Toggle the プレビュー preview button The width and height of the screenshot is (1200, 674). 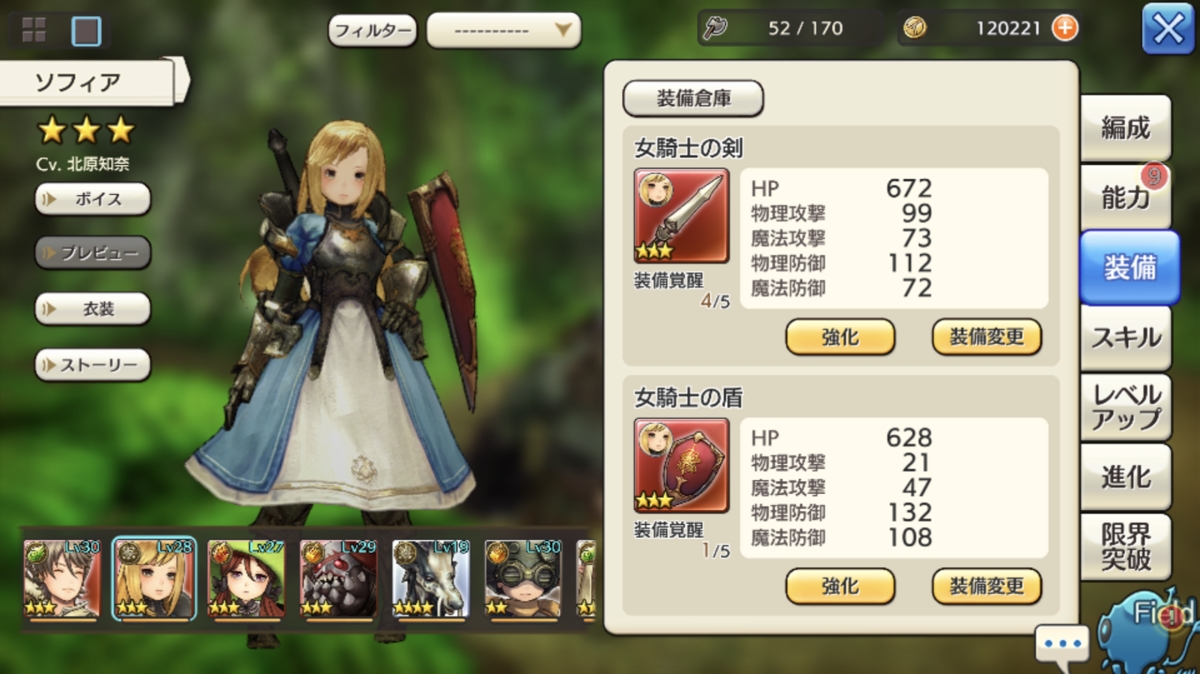tap(93, 253)
